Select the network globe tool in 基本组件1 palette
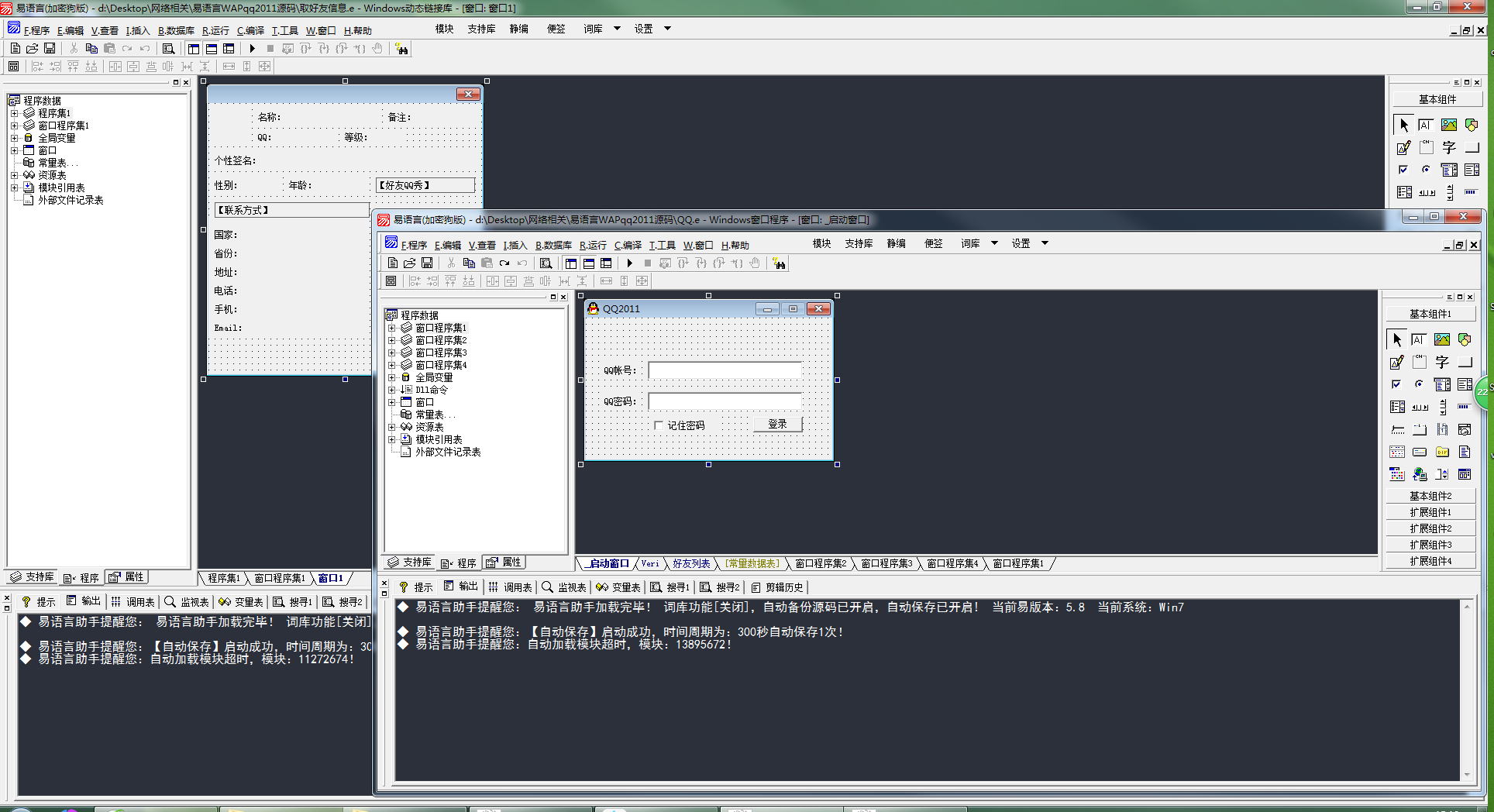This screenshot has width=1494, height=812. (1419, 474)
